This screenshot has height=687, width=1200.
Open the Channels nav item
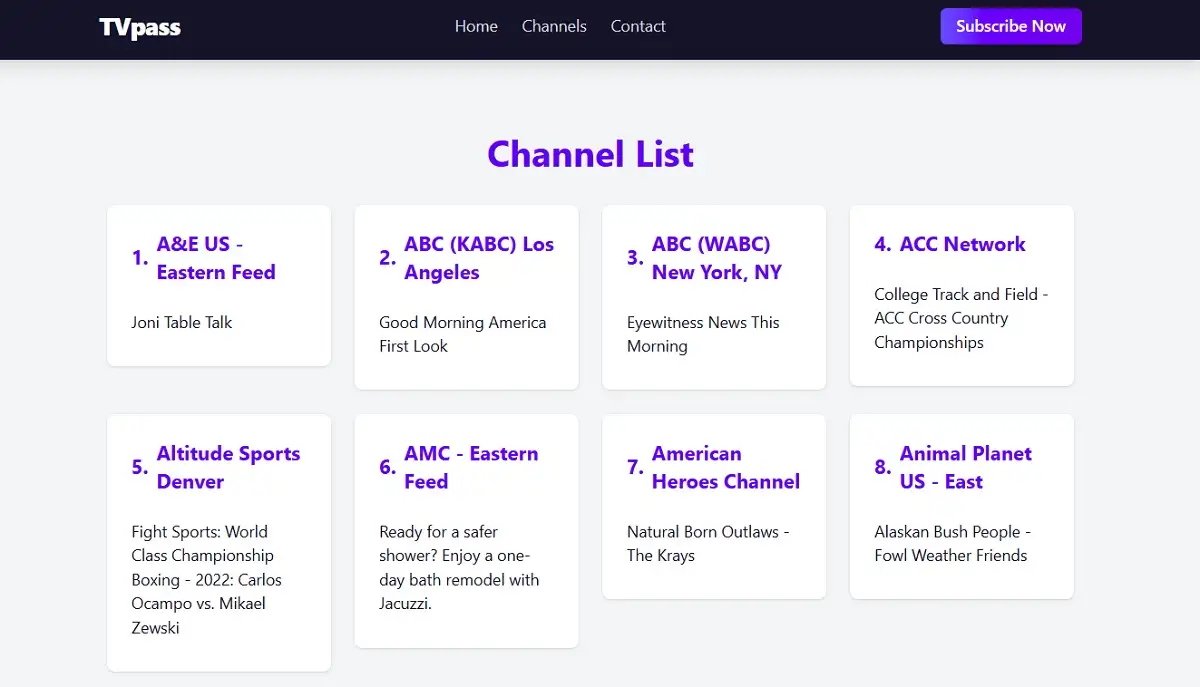coord(554,26)
